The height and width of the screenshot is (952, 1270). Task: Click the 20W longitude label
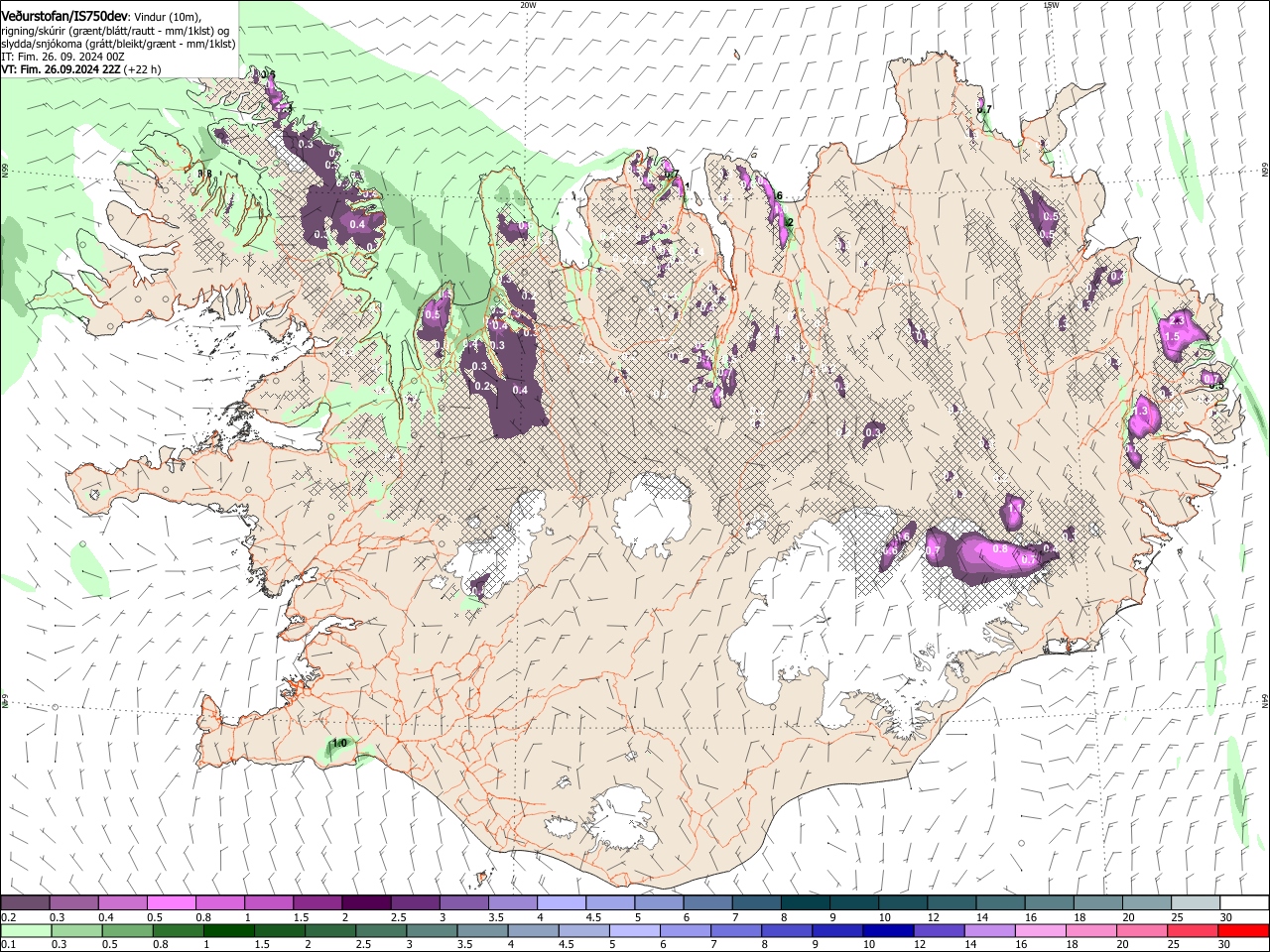[x=528, y=5]
